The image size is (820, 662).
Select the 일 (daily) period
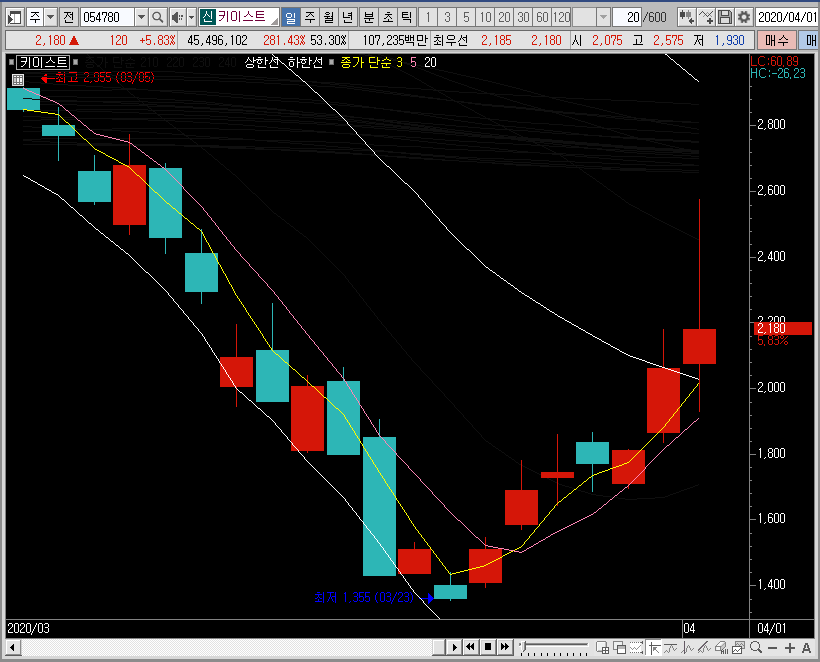(x=291, y=17)
